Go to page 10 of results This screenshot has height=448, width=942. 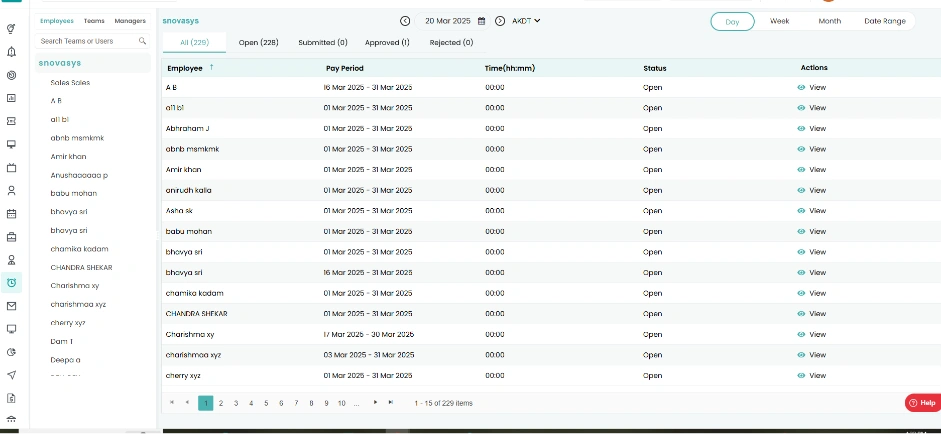tap(341, 404)
